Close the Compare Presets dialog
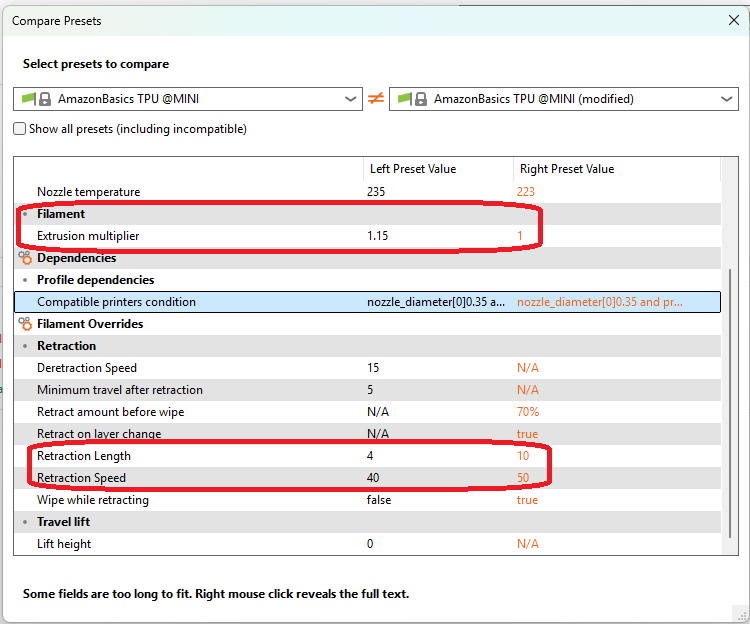The image size is (750, 624). (x=733, y=20)
